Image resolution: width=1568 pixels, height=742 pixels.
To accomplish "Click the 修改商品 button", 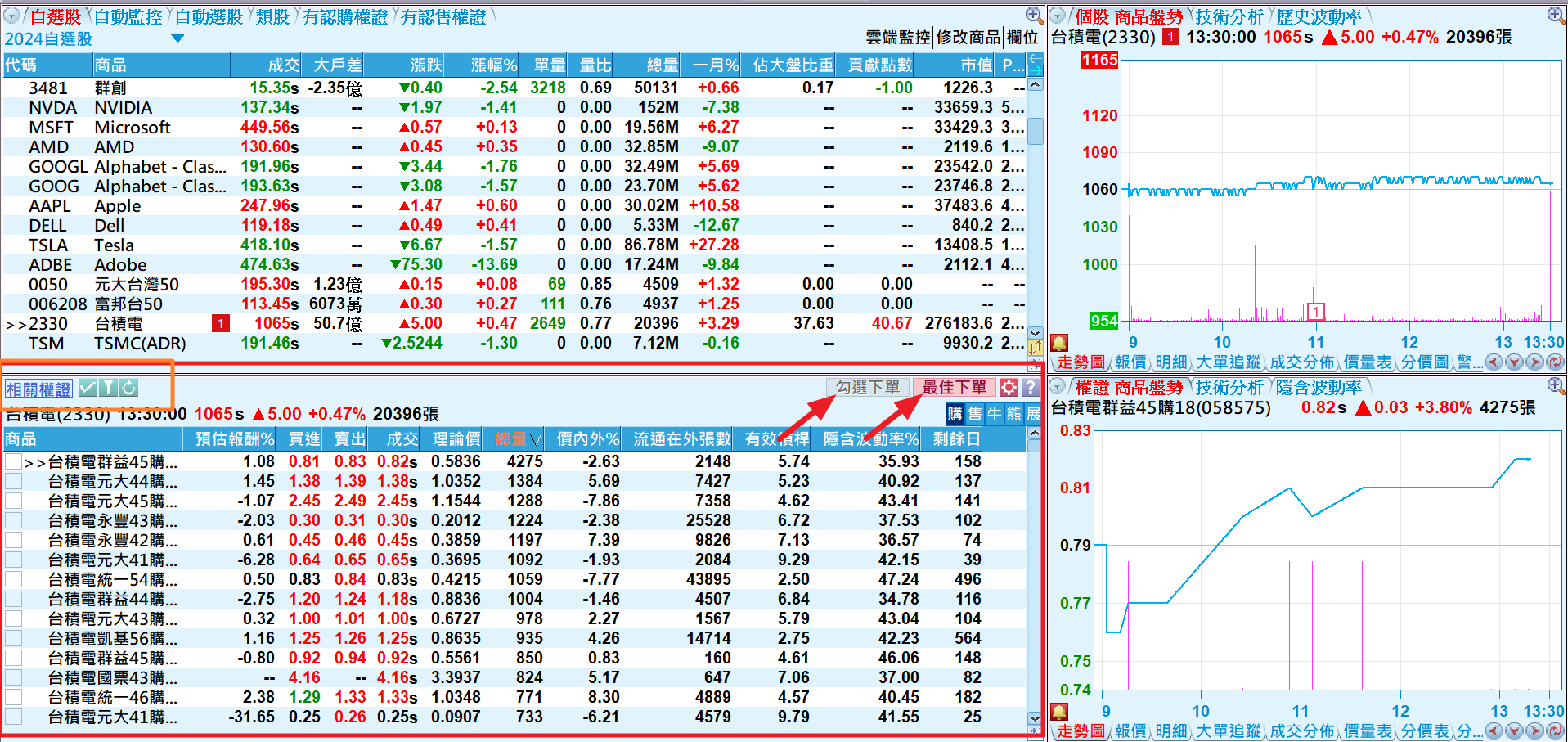I will click(968, 38).
